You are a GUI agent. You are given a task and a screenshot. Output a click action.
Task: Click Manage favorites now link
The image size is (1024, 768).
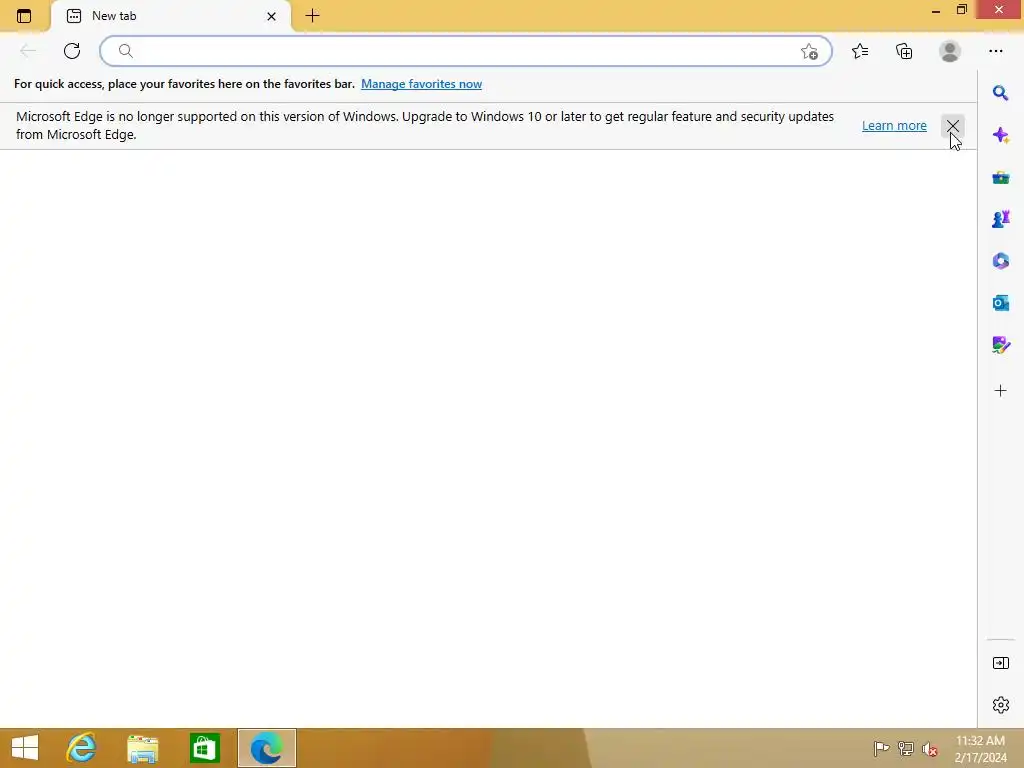point(421,84)
